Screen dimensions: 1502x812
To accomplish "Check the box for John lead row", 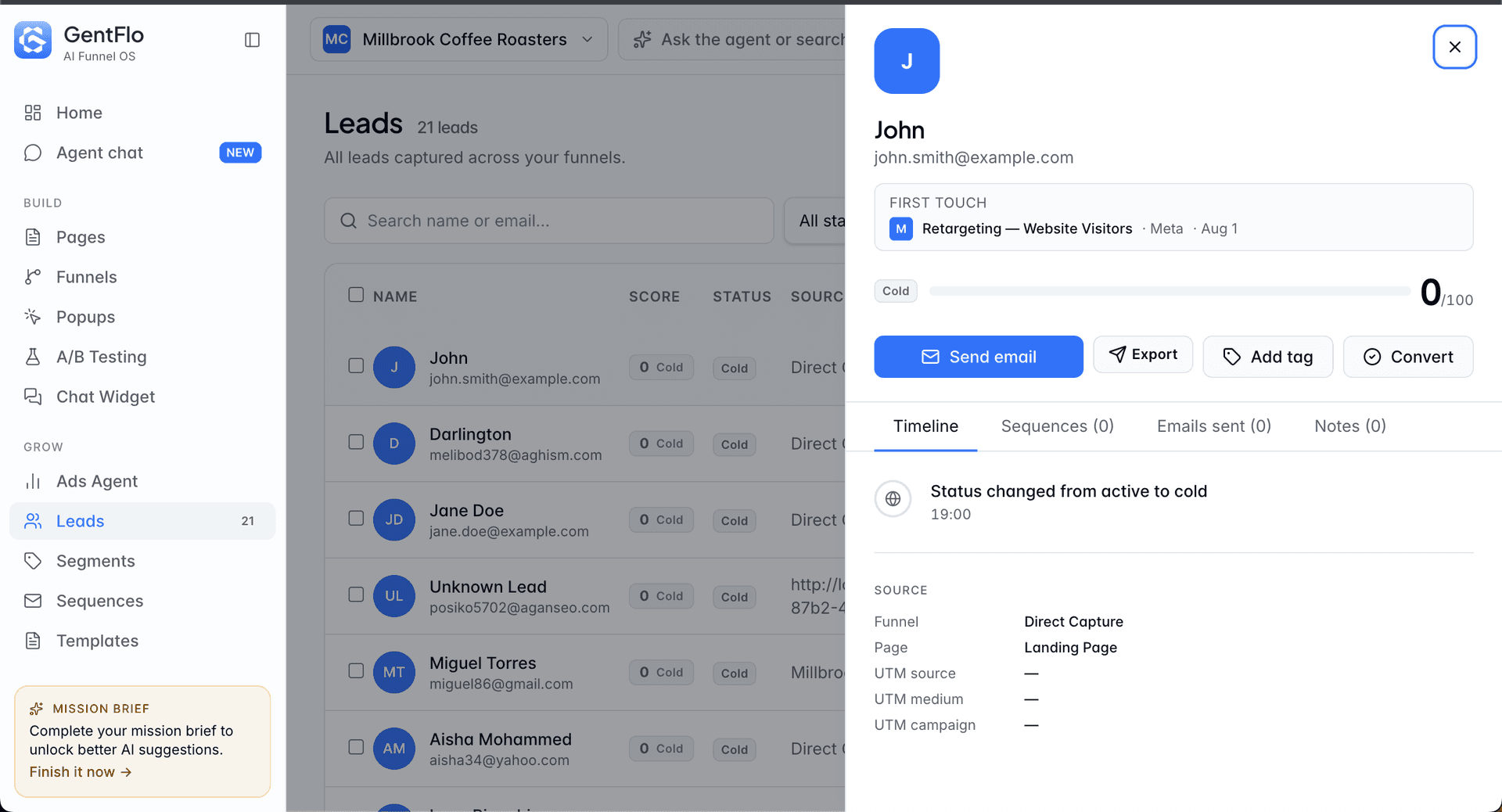I will 356,366.
